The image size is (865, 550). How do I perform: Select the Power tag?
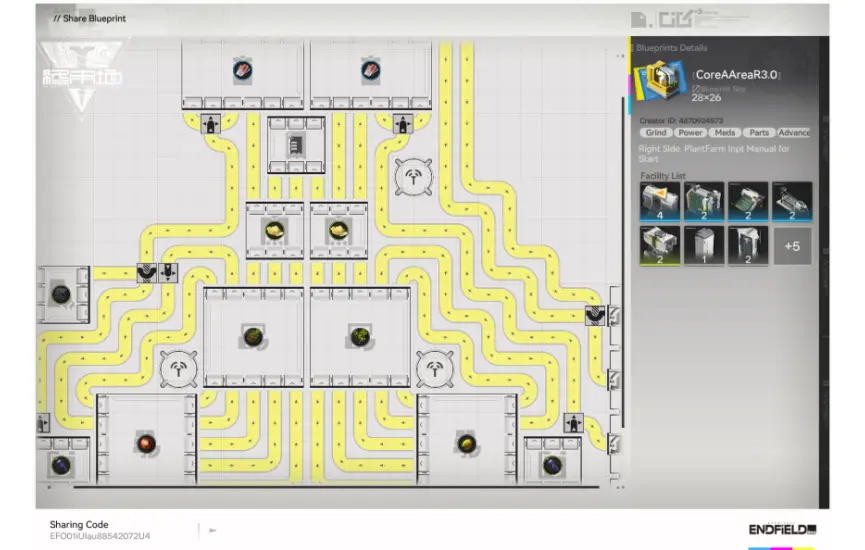click(x=690, y=132)
